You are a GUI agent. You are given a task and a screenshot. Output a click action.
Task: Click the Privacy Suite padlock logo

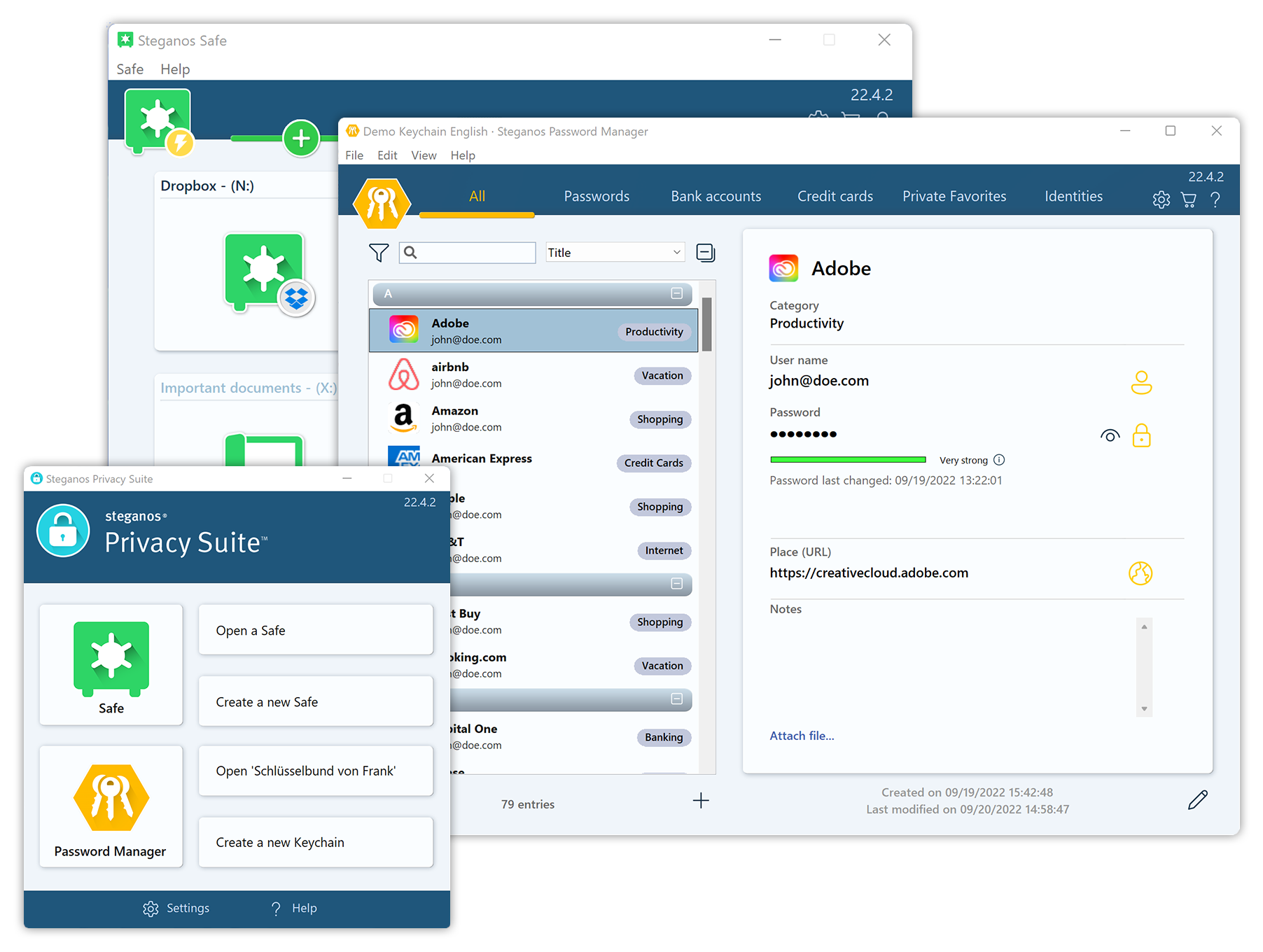click(x=63, y=531)
